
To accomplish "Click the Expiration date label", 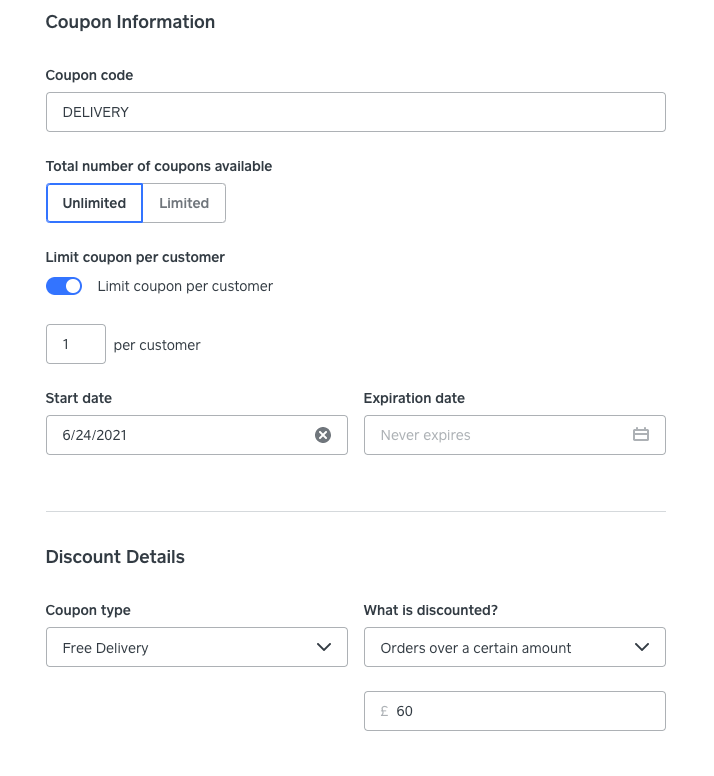I will point(414,398).
